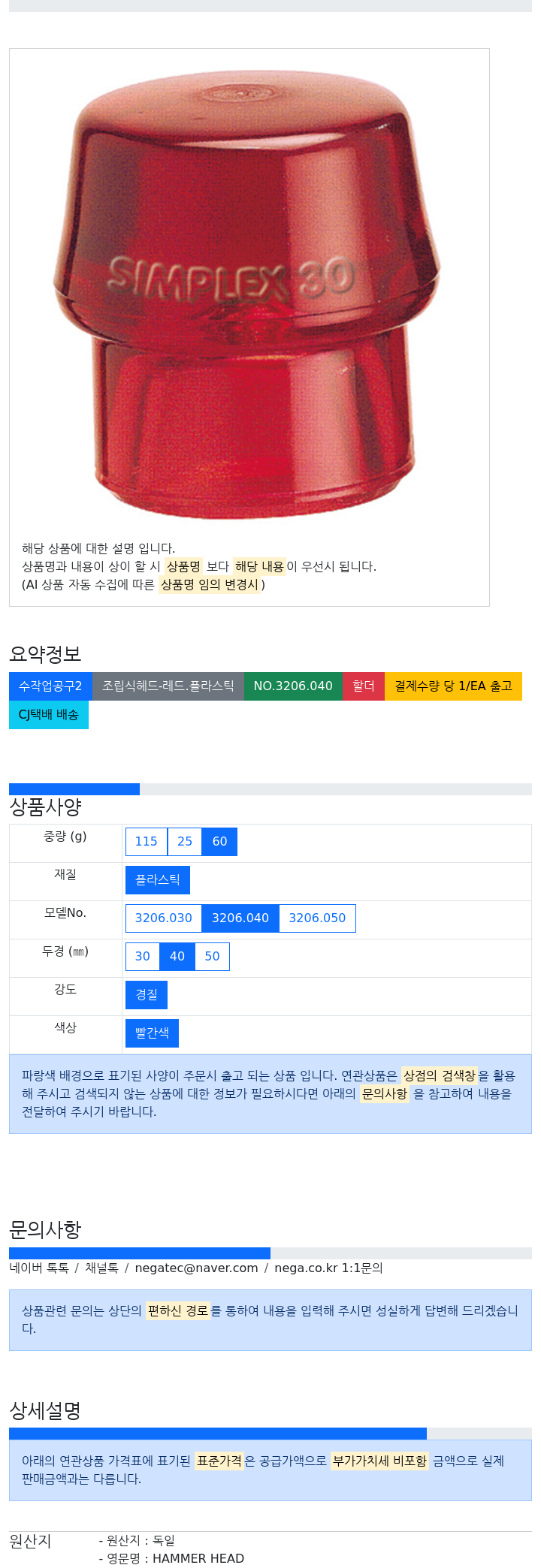Choose model number 3206.030
This screenshot has height=1568, width=541.
tap(164, 918)
